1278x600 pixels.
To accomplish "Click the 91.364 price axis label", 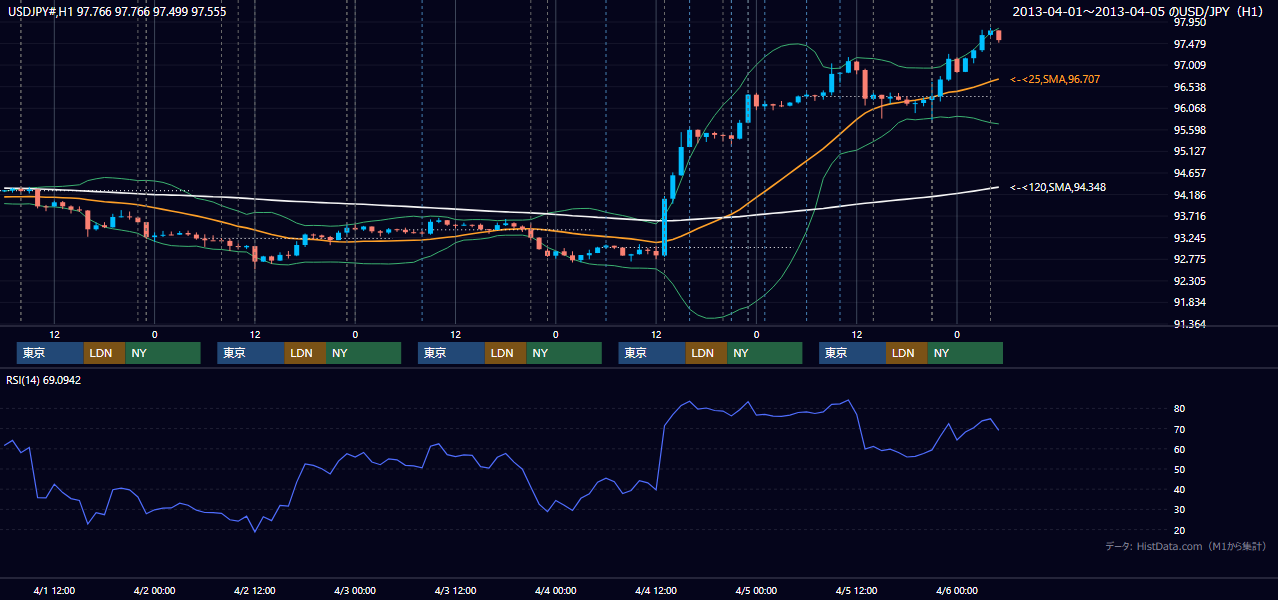I will click(x=1188, y=324).
